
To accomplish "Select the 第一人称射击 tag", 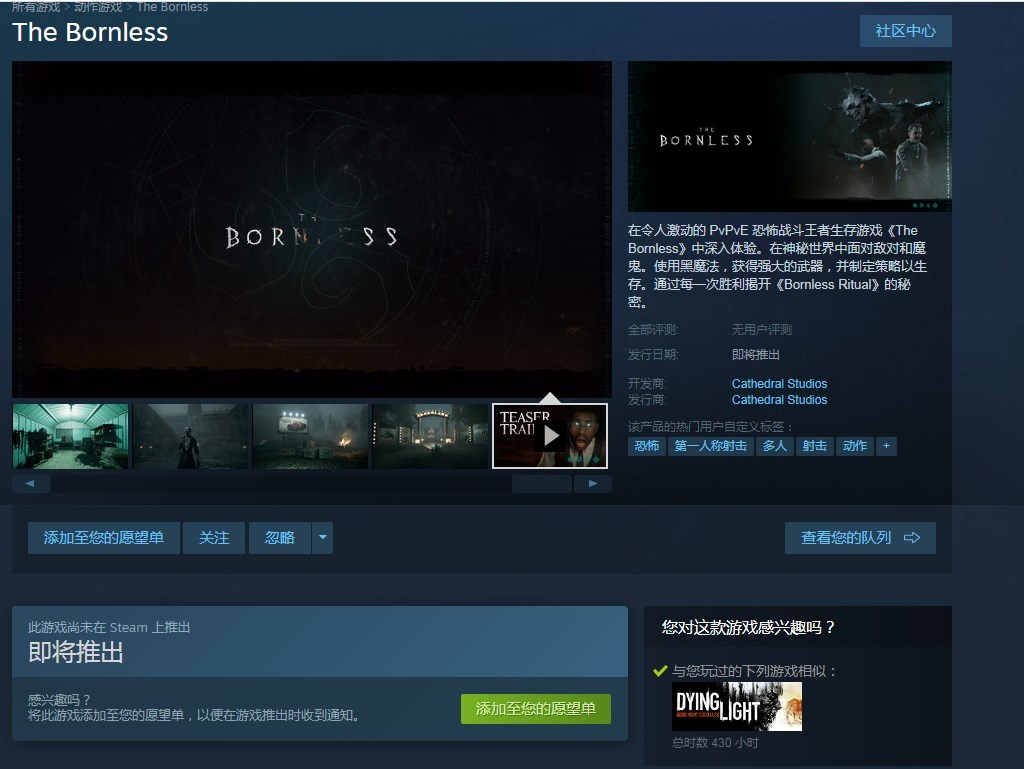I will (711, 446).
